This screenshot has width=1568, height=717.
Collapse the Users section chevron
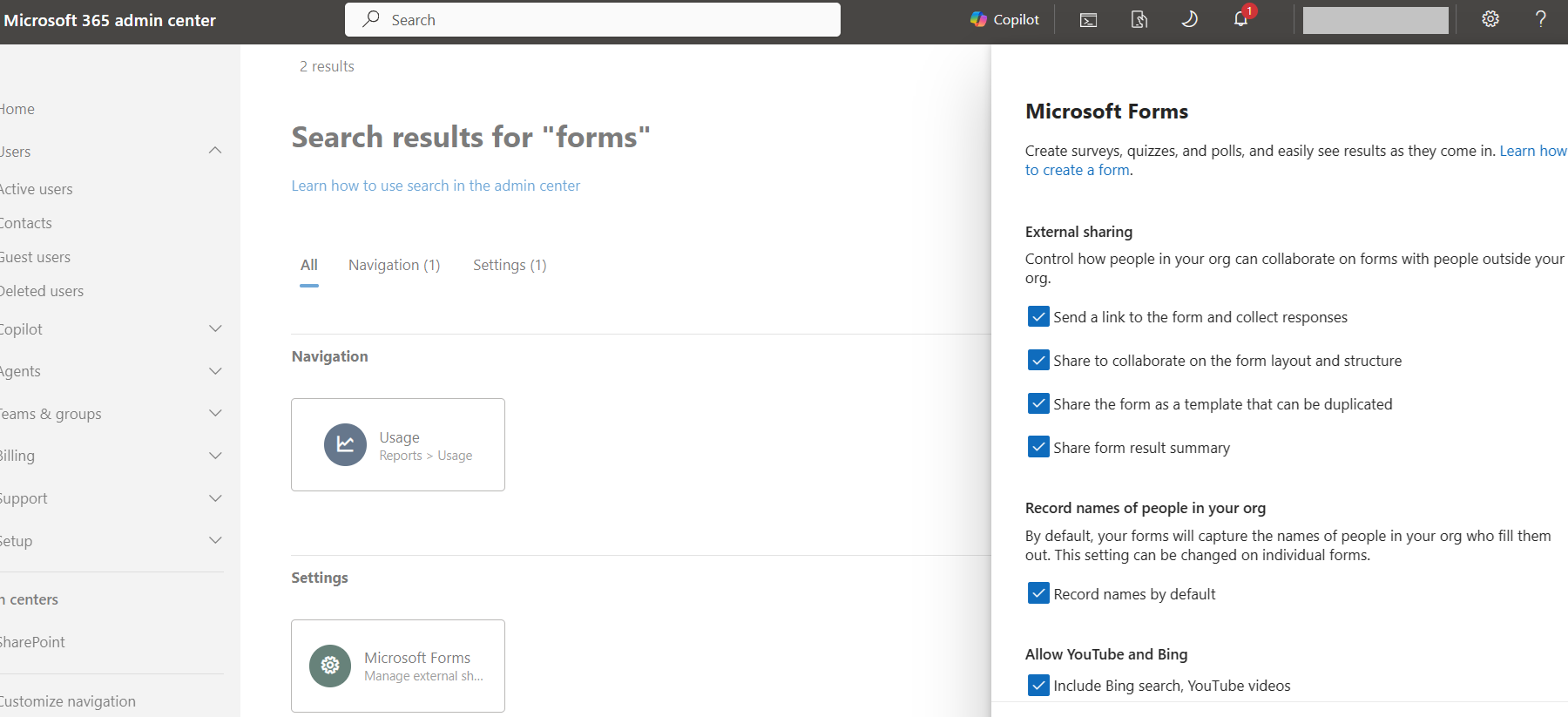click(x=215, y=151)
